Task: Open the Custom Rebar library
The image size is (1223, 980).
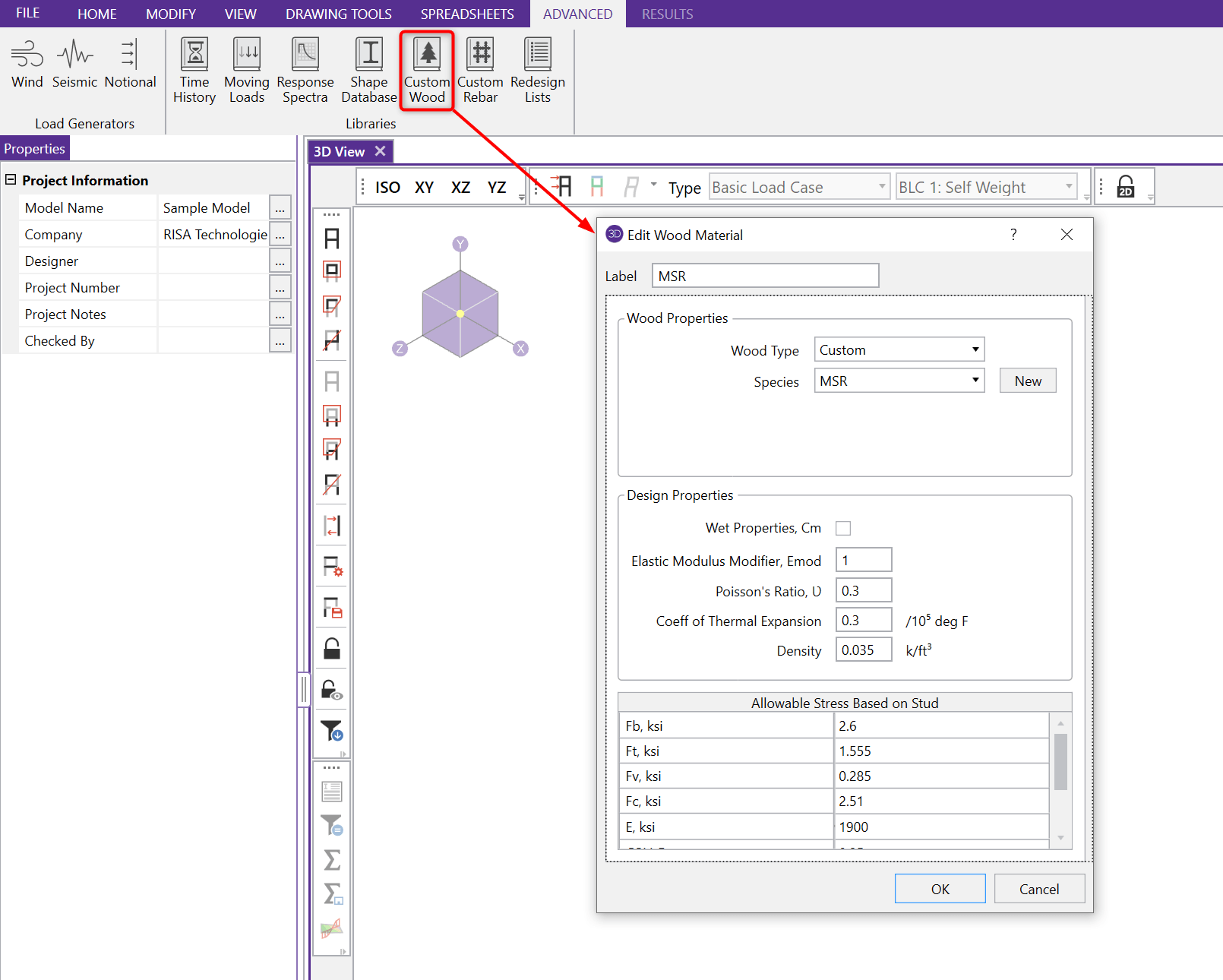Action: 480,71
